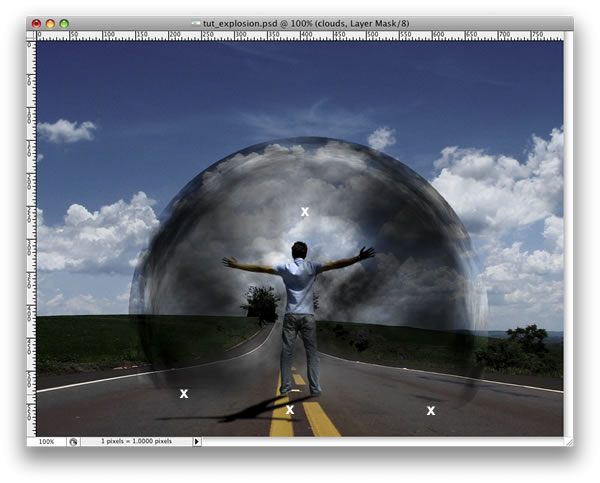The height and width of the screenshot is (483, 600).
Task: Click the tut_explosion.psd title bar text
Action: (306, 23)
